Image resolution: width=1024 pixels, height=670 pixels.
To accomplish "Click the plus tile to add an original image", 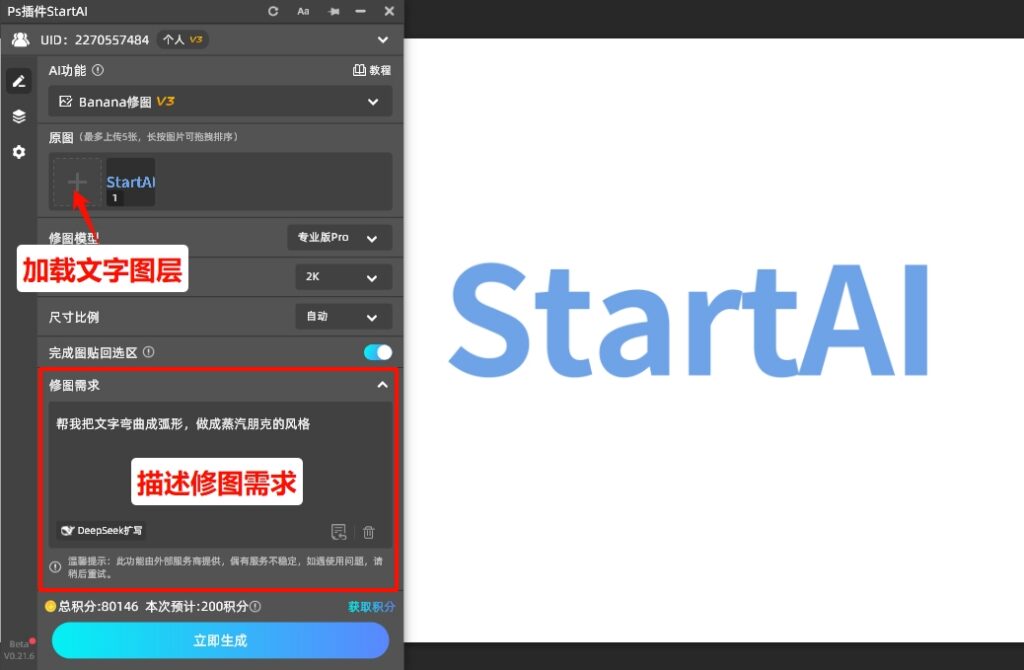I will tap(76, 182).
